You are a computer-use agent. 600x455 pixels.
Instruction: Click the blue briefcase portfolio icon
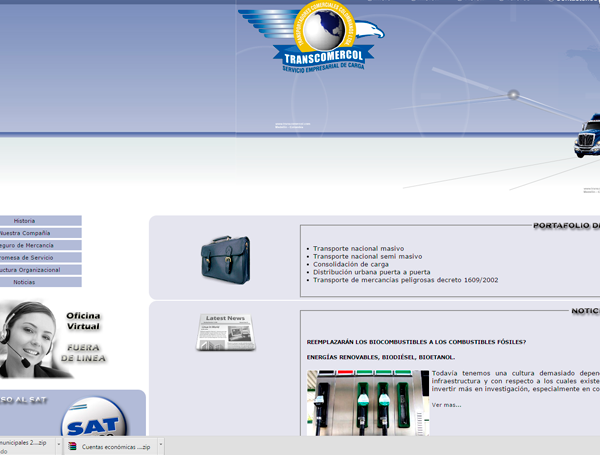(226, 260)
